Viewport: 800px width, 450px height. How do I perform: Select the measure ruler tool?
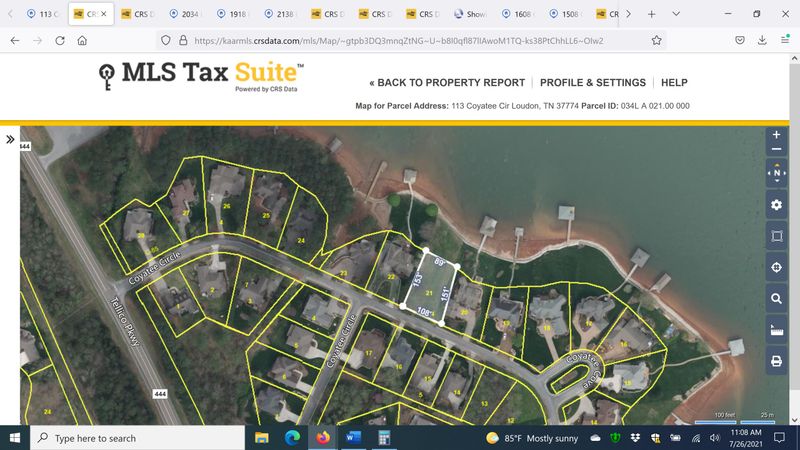777,330
